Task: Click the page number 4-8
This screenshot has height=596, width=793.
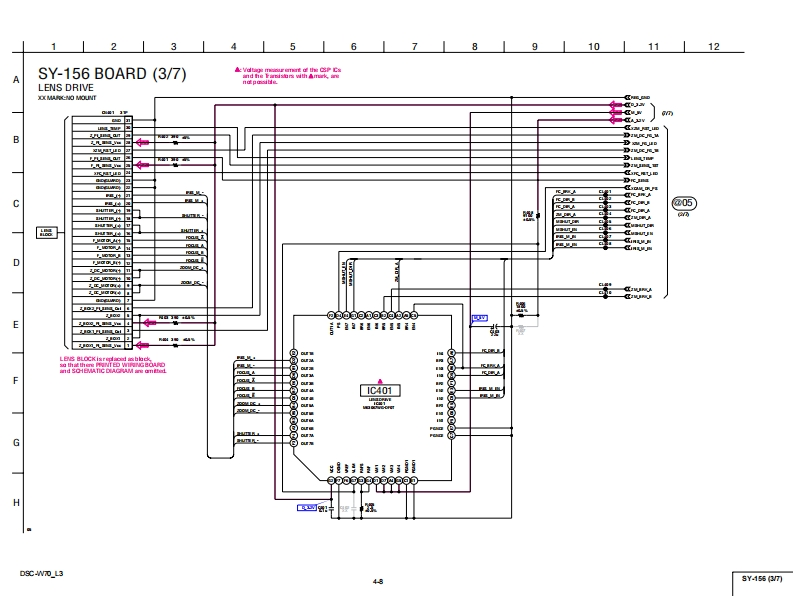Action: [378, 581]
